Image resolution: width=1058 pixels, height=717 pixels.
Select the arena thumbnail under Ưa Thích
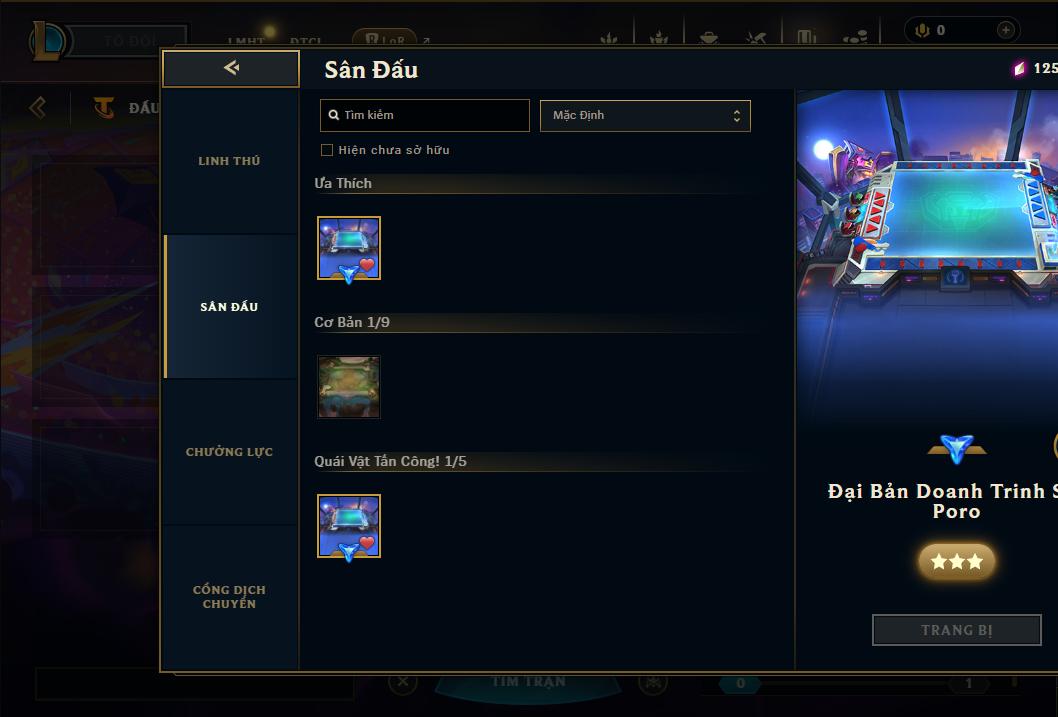(x=349, y=248)
